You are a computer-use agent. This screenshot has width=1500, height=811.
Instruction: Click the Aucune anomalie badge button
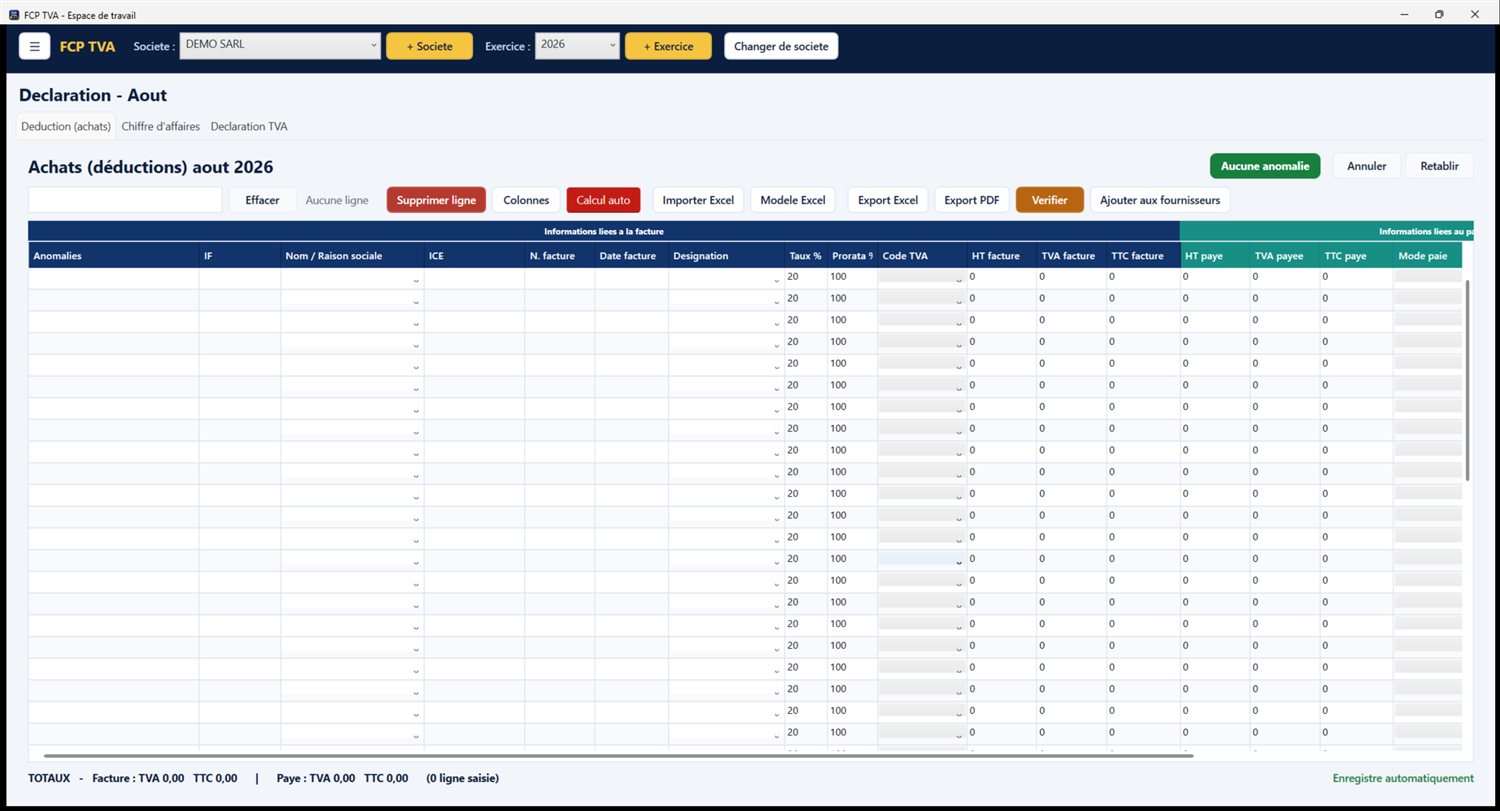coord(1265,166)
